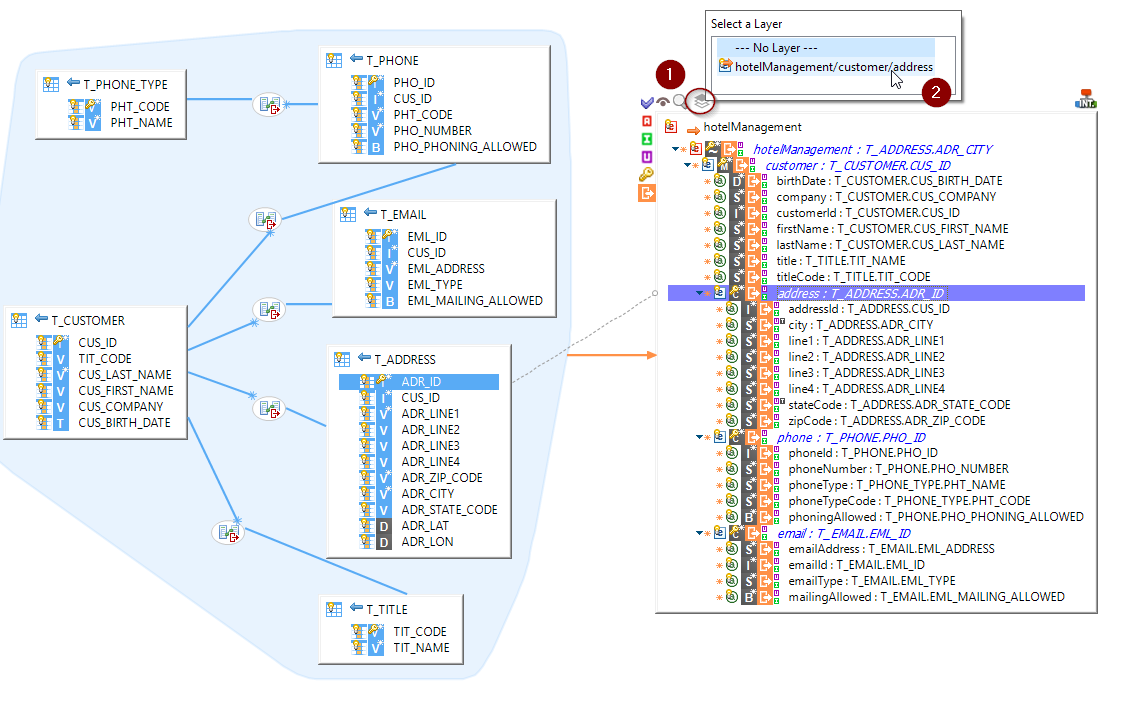The width and height of the screenshot is (1142, 705).
Task: Select 'phoningAllowed' mapping row
Action: [x=936, y=517]
